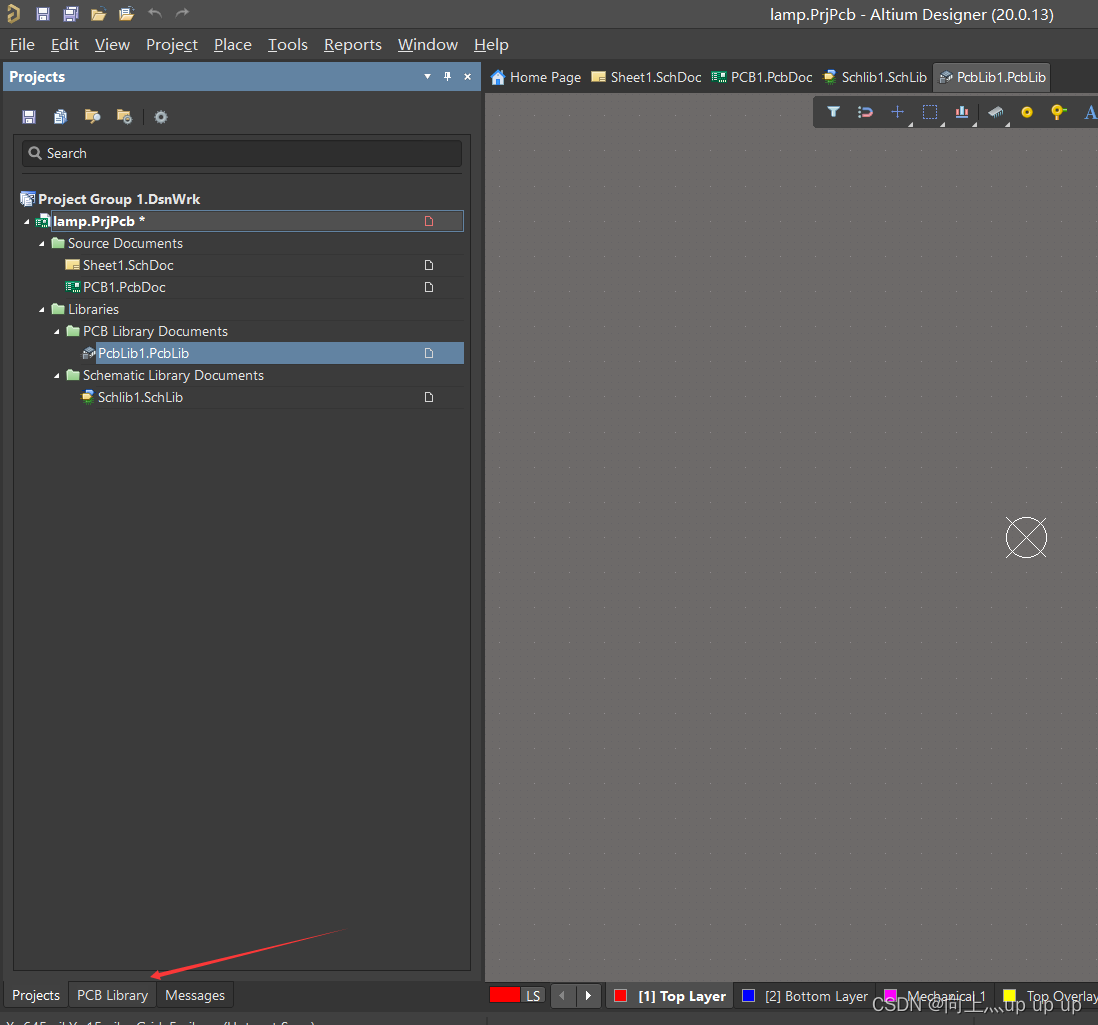Image resolution: width=1098 pixels, height=1025 pixels.
Task: Collapse the Libraries folder
Action: click(x=41, y=309)
